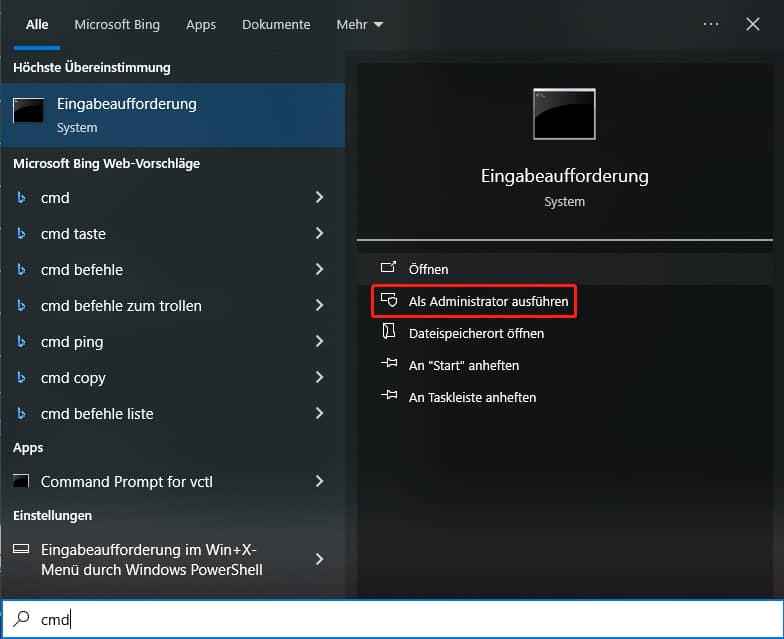This screenshot has height=639, width=784.
Task: Open the three-dot options menu
Action: pyautogui.click(x=710, y=24)
